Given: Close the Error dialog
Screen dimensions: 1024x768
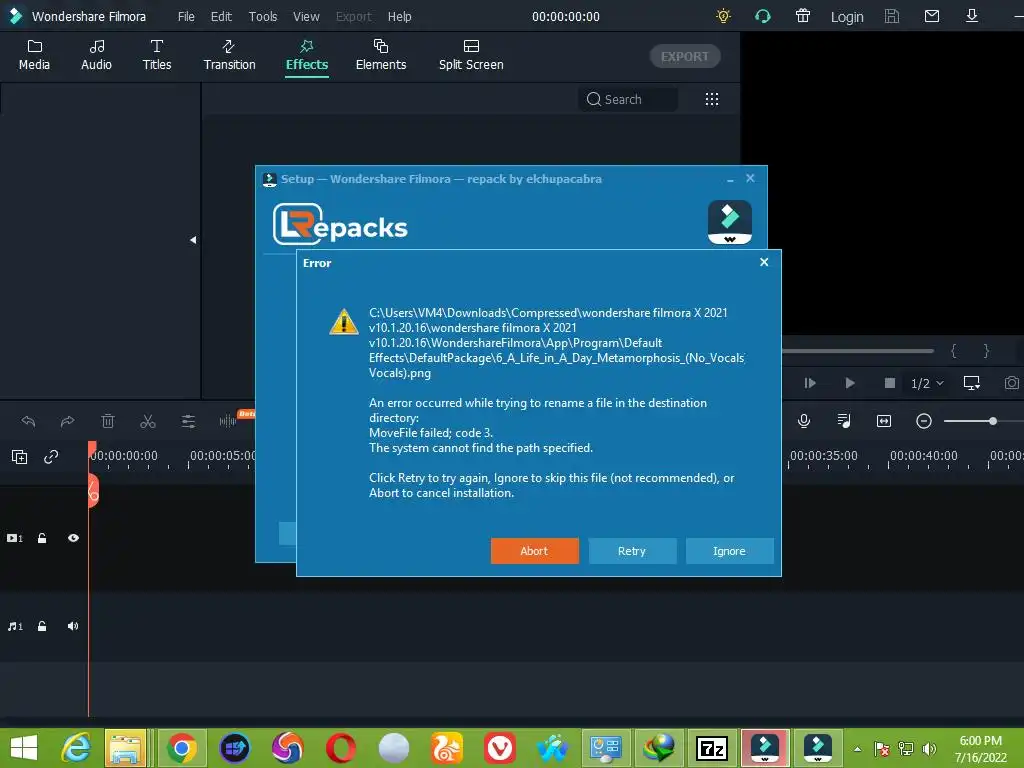Looking at the screenshot, I should [x=764, y=262].
